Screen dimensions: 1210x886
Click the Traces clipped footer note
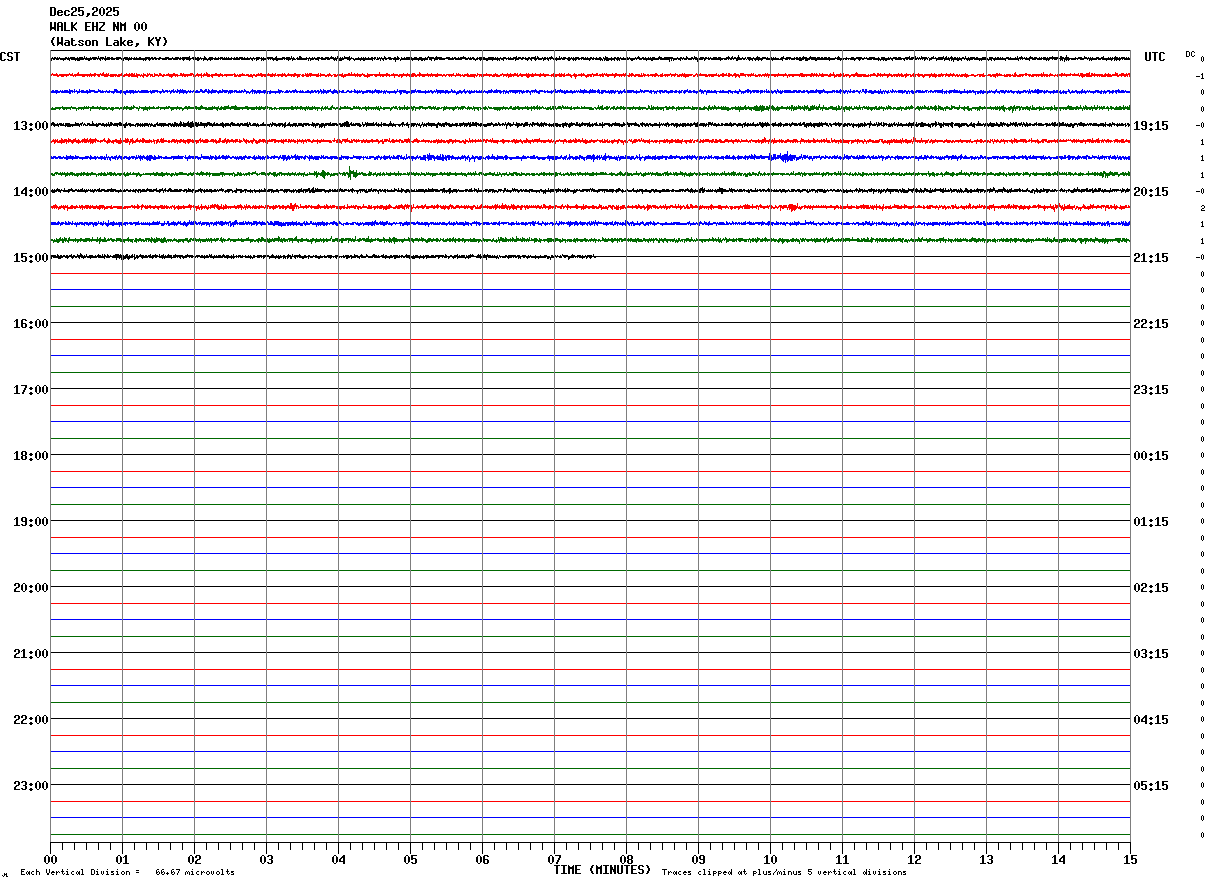point(784,873)
